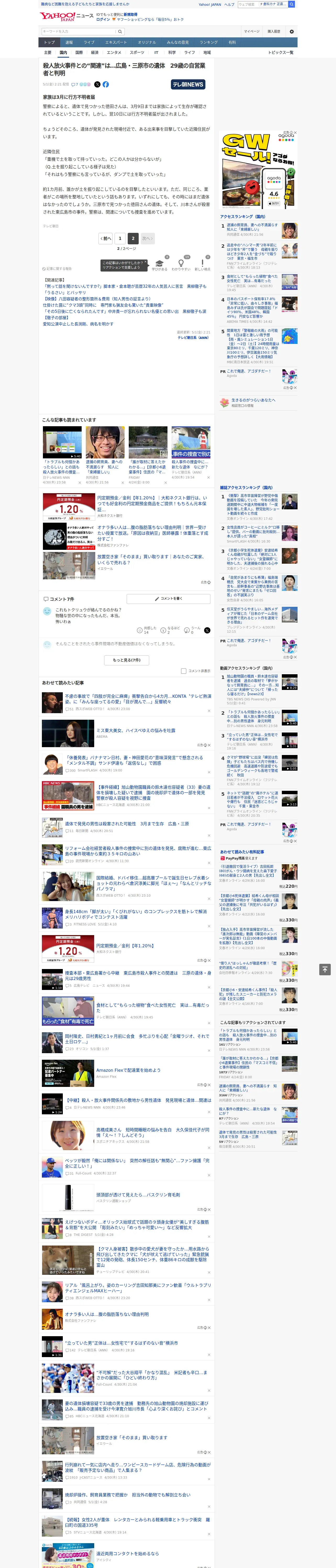Click the gear settings icon beside 購入履歴
336x1568 pixels.
pos(292,32)
